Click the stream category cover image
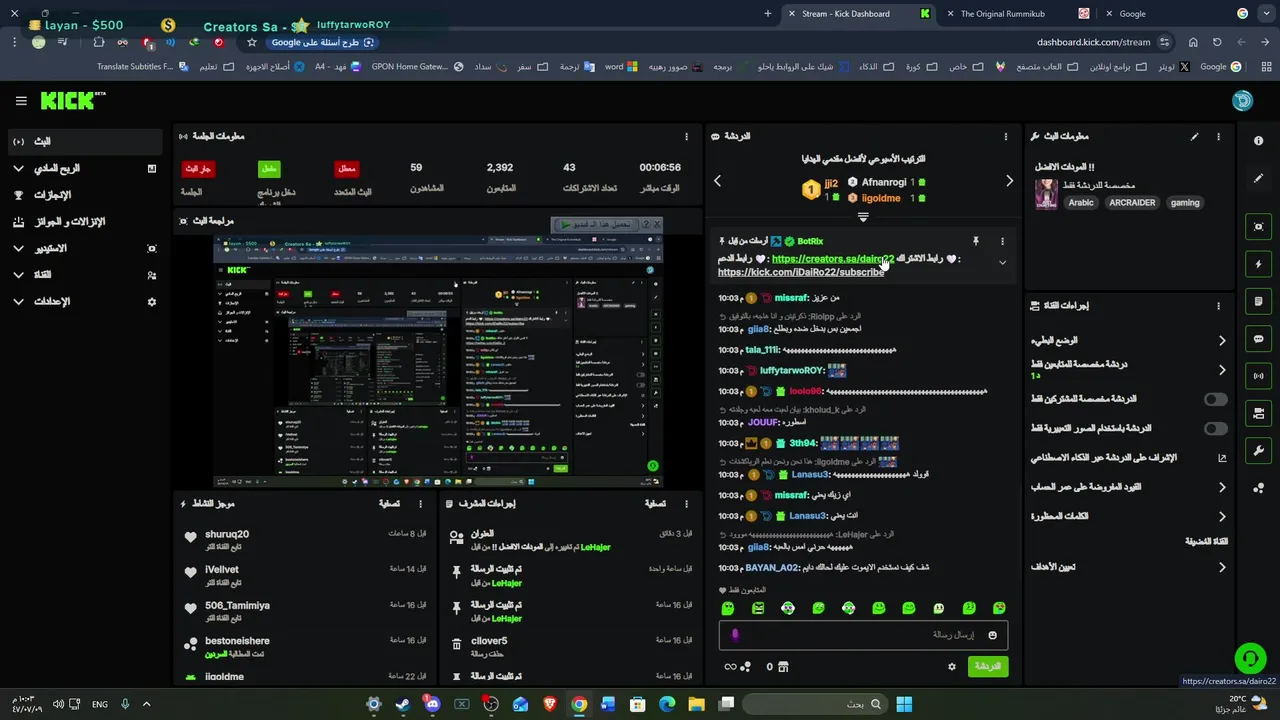The height and width of the screenshot is (720, 1280). 1046,194
